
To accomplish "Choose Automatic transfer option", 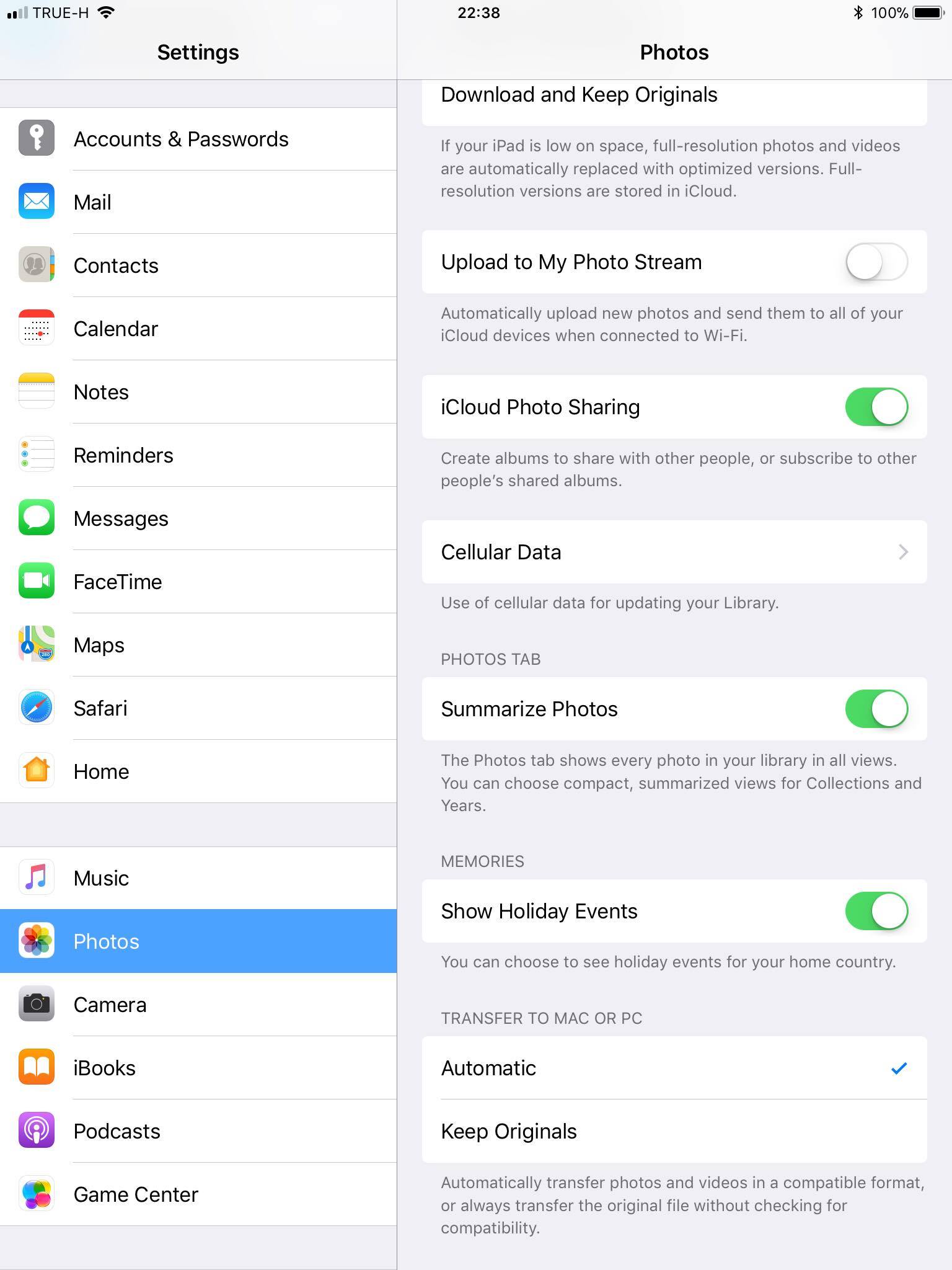I will tap(674, 1068).
